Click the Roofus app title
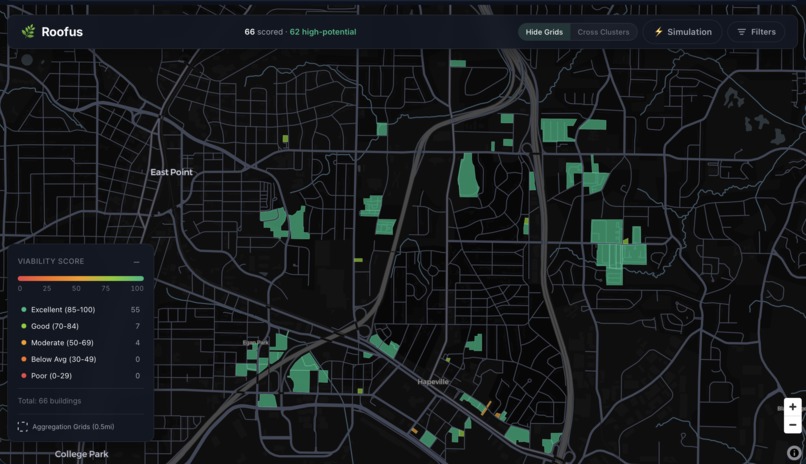Image resolution: width=806 pixels, height=464 pixels. click(62, 32)
